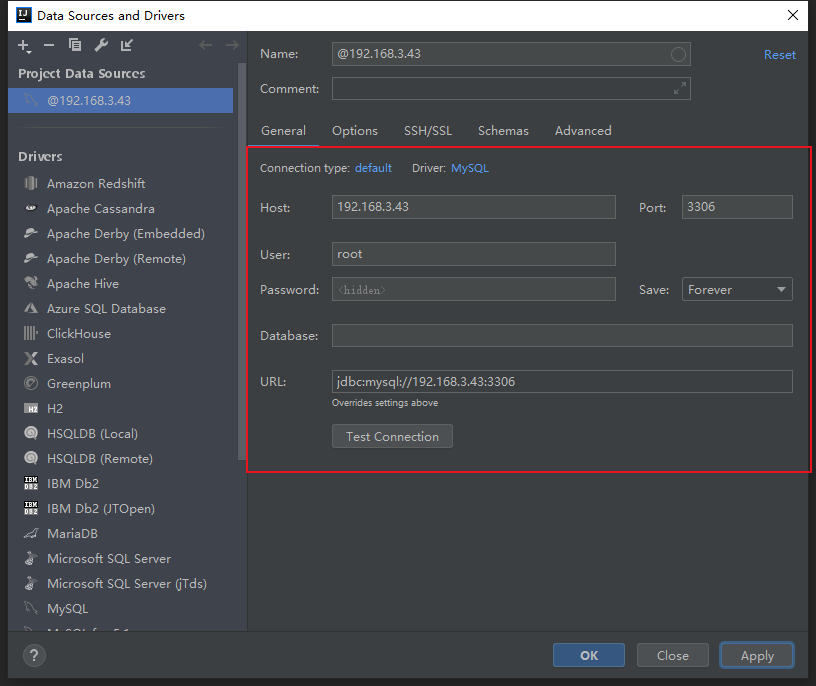
Task: Click the make global arrow icon
Action: (x=126, y=45)
